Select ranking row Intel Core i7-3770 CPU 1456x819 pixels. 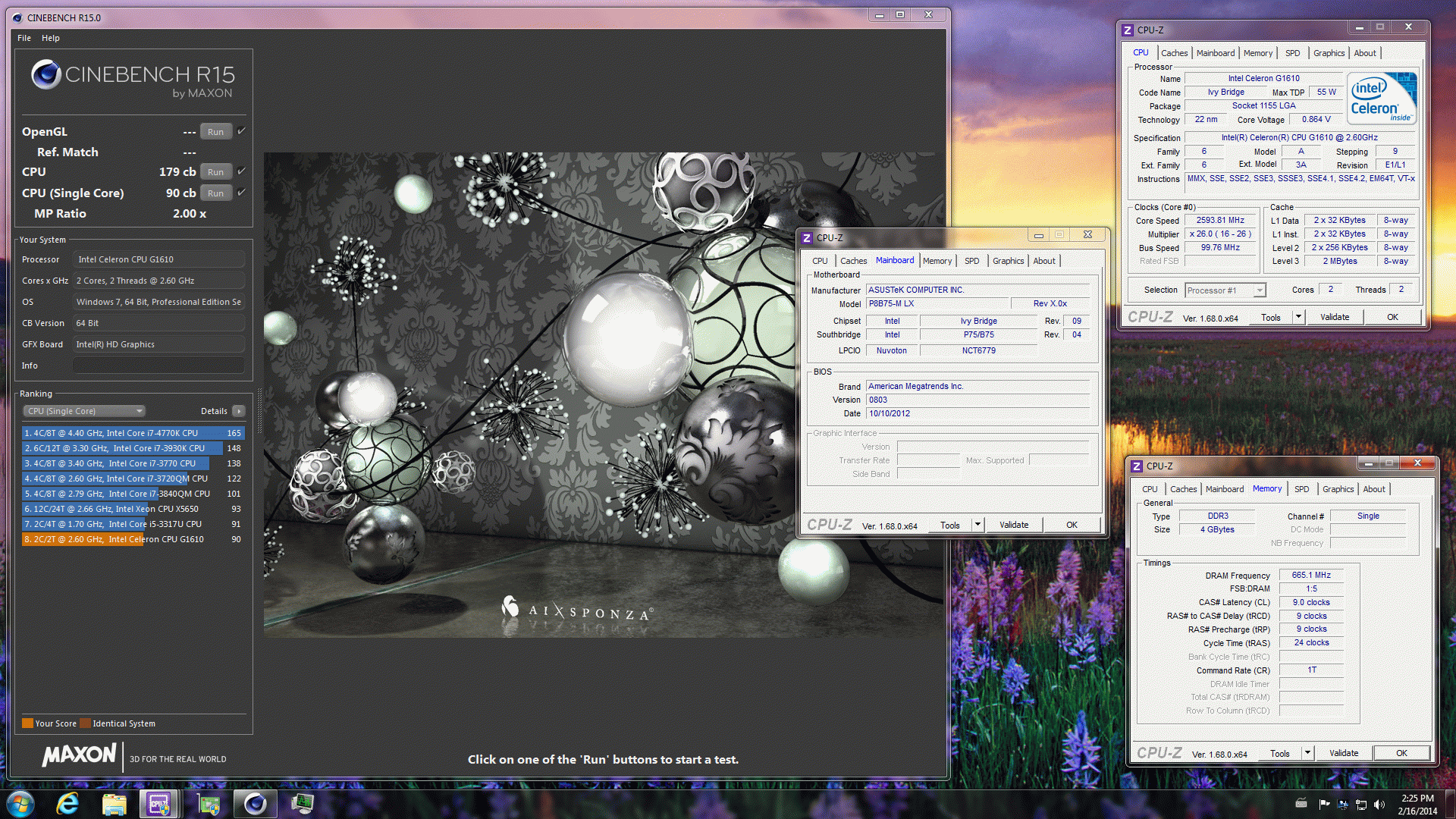point(133,463)
